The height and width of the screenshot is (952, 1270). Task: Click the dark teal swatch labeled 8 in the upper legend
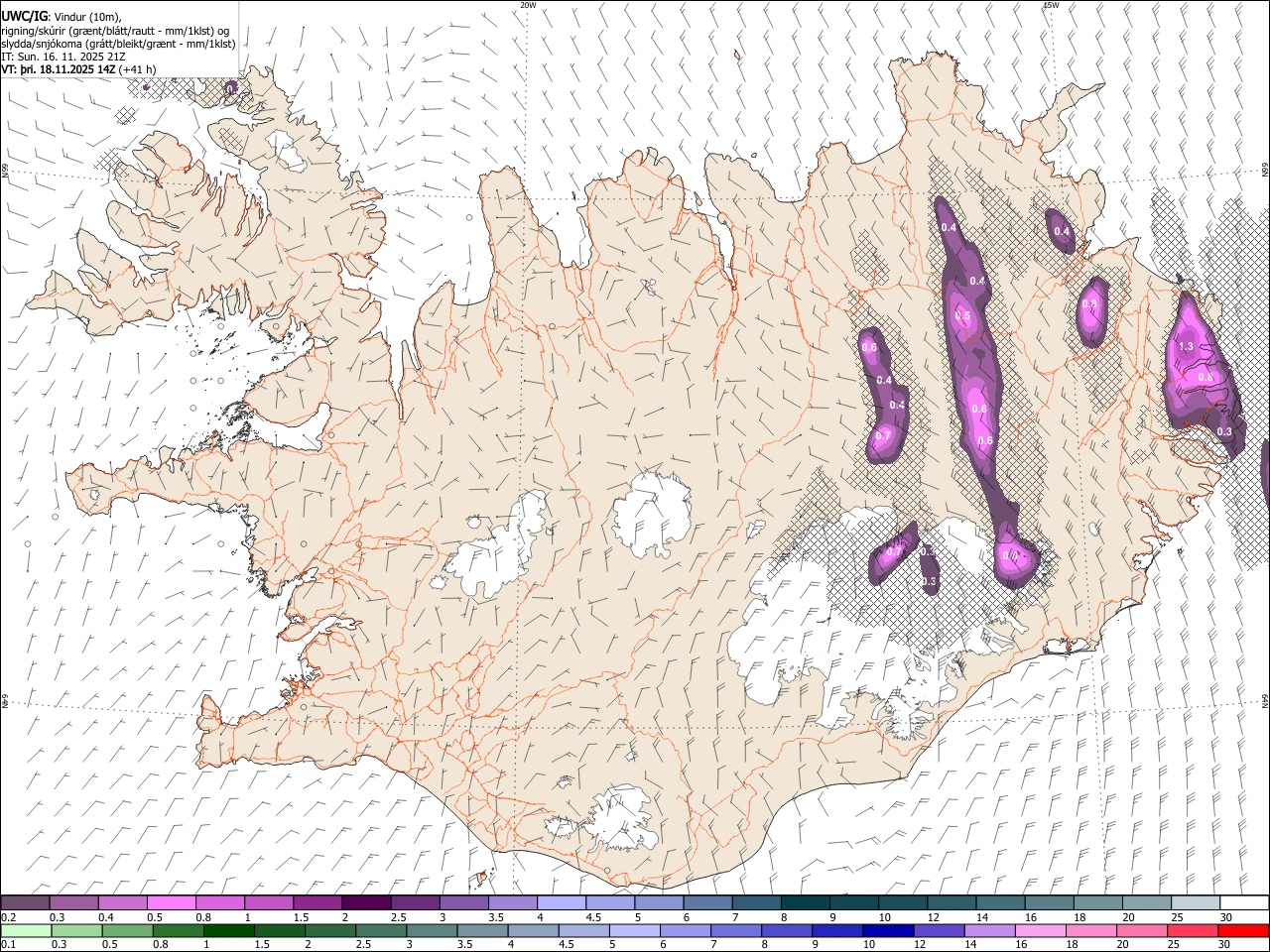(805, 903)
